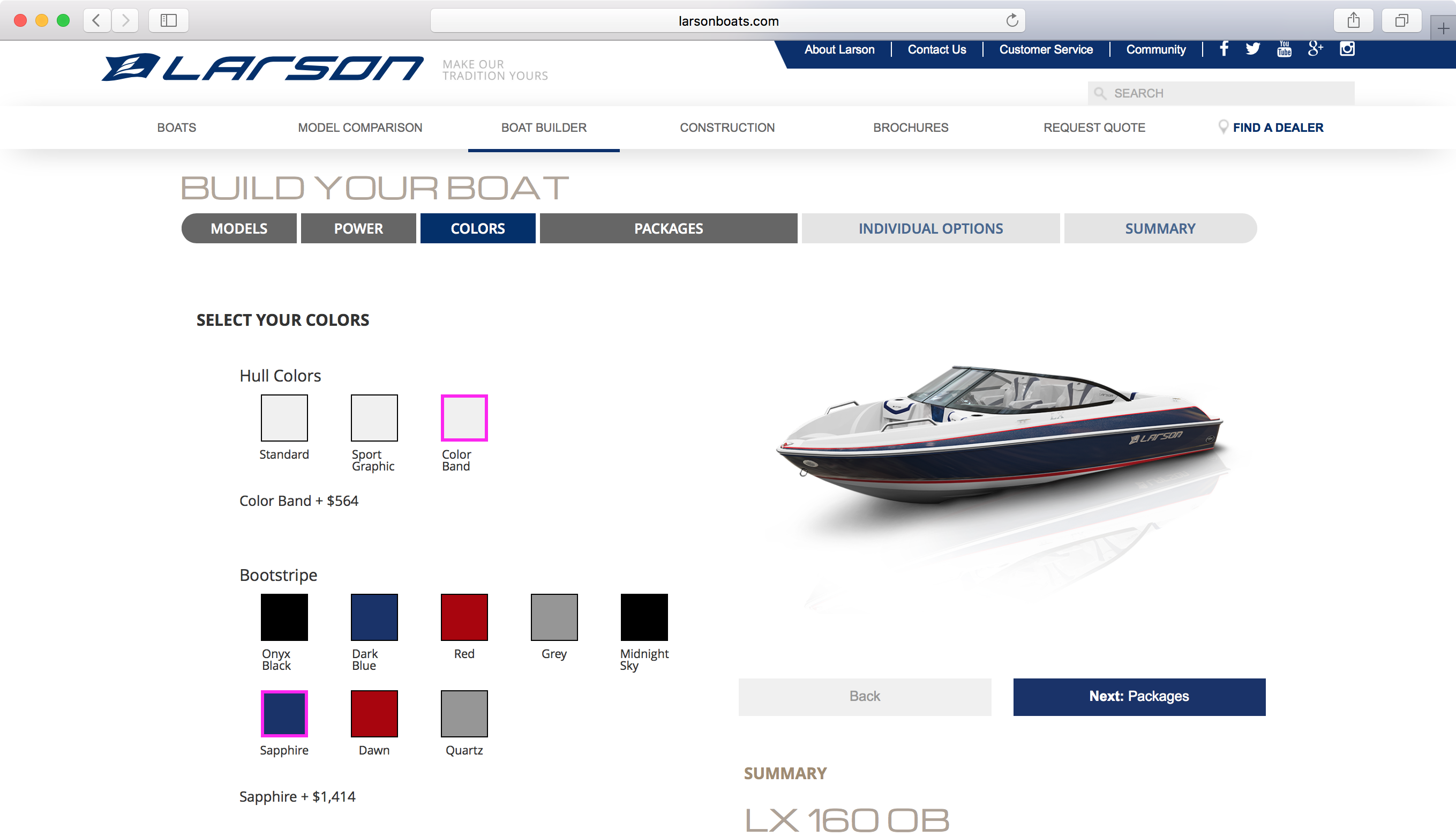Open the Model Comparison menu item

(x=360, y=128)
